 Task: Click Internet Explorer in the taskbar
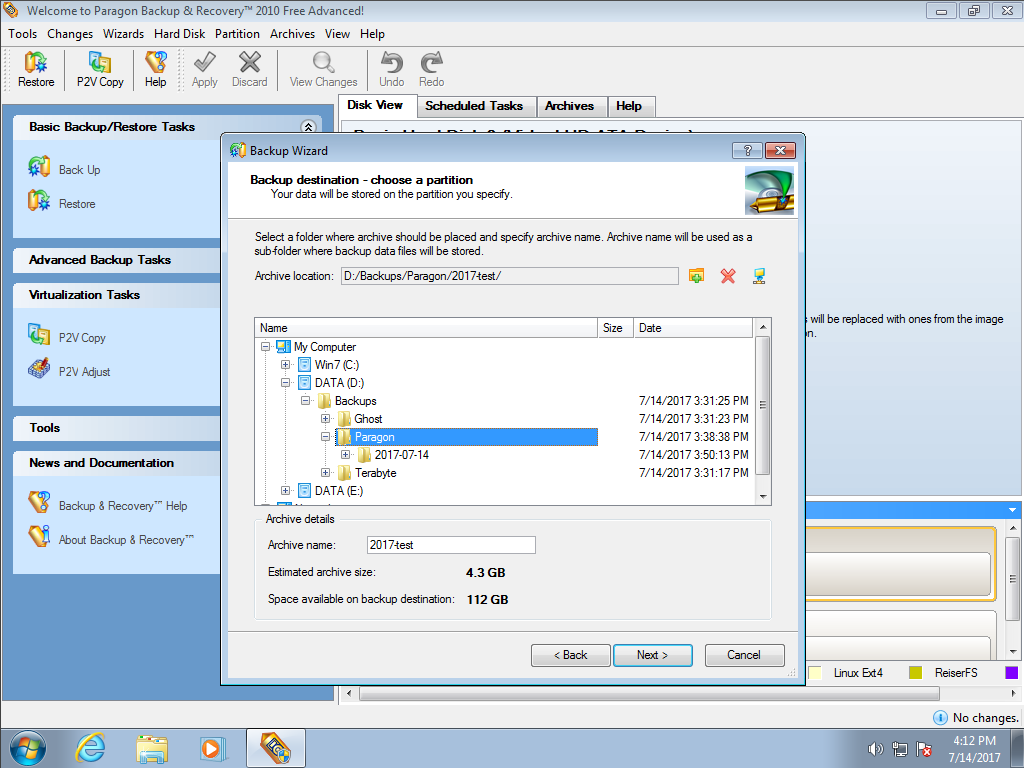click(x=91, y=747)
